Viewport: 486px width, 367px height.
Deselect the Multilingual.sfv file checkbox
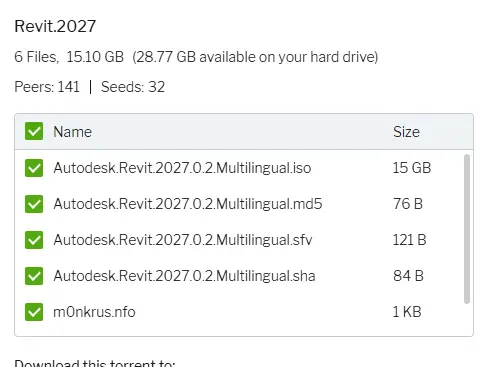pos(34,240)
